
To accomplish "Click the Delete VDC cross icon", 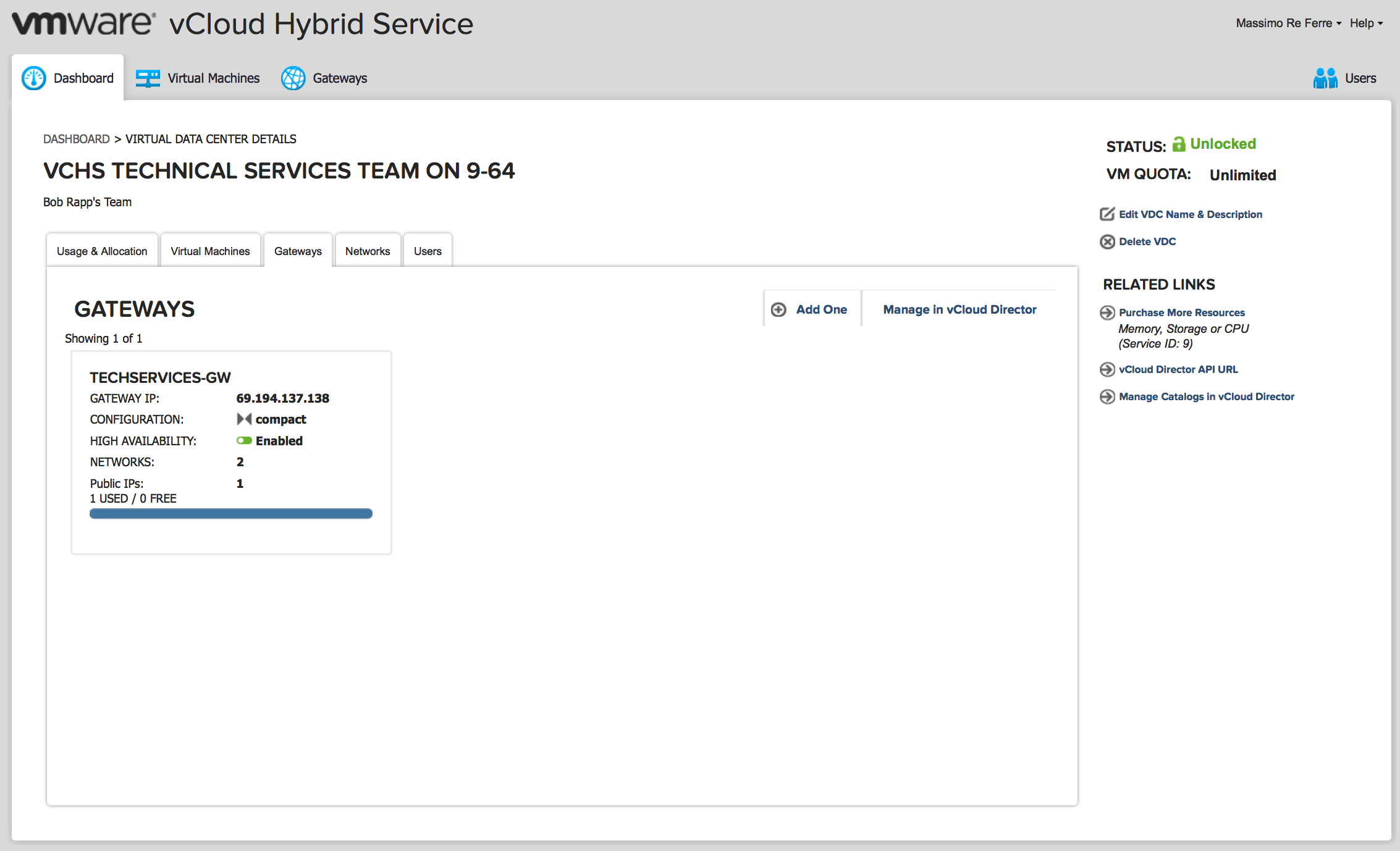I will point(1107,241).
